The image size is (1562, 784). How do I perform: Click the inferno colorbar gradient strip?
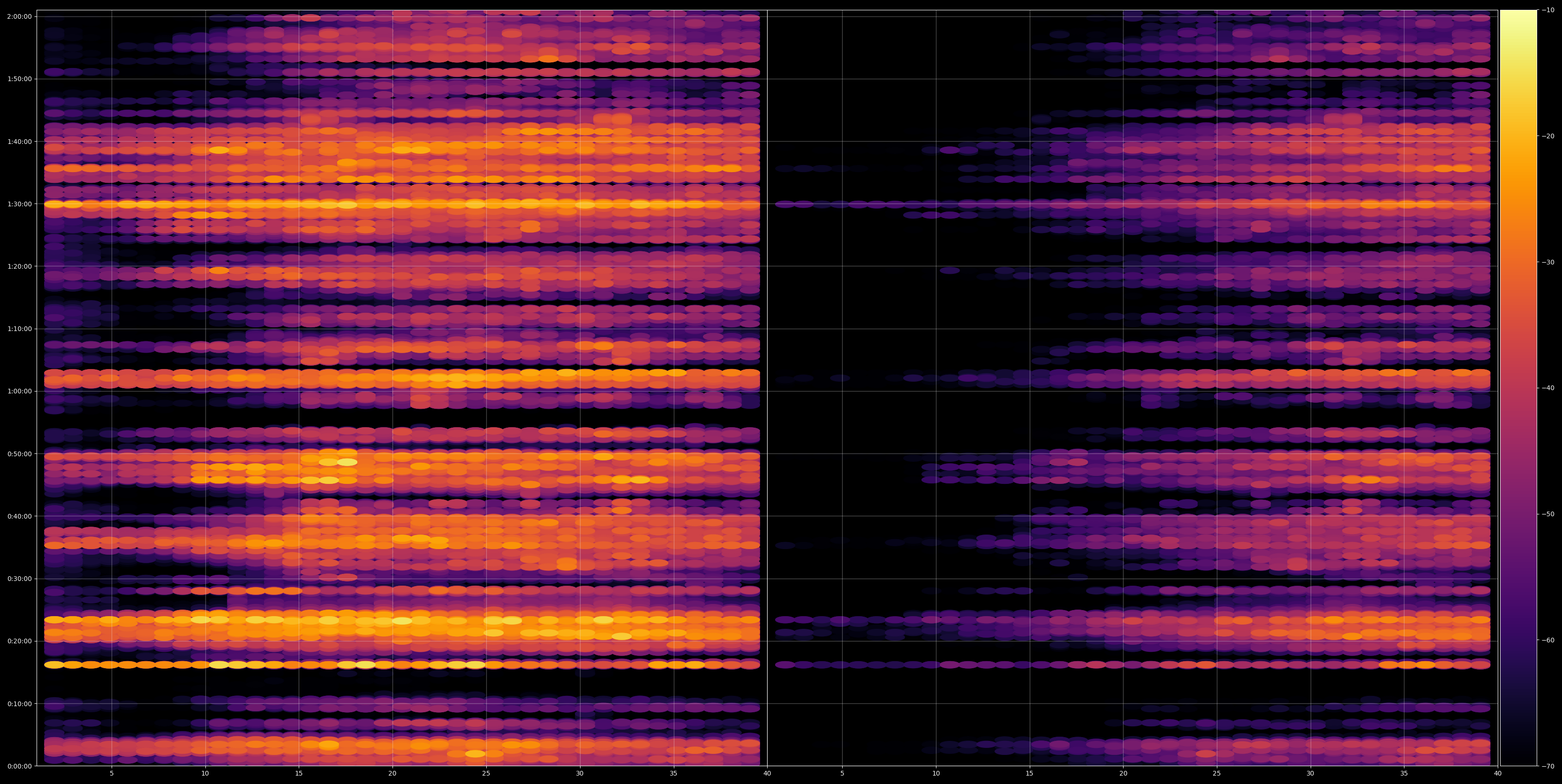1518,388
